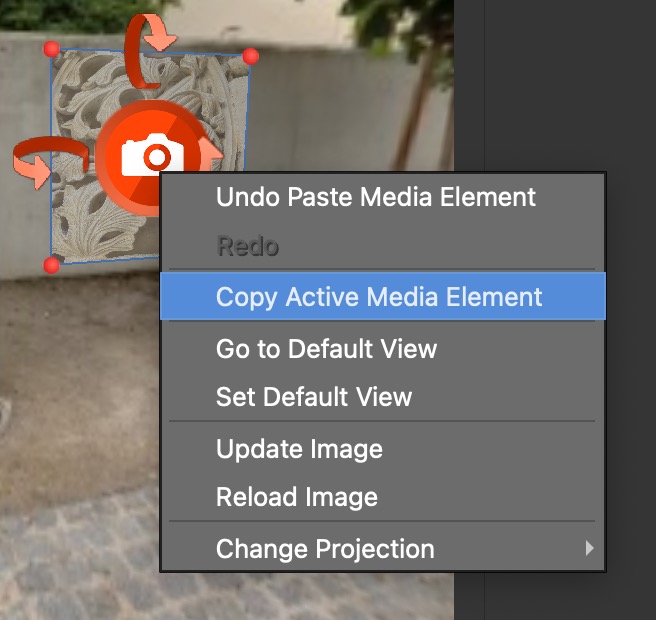
Task: Choose Undo Paste Media Element
Action: click(376, 197)
